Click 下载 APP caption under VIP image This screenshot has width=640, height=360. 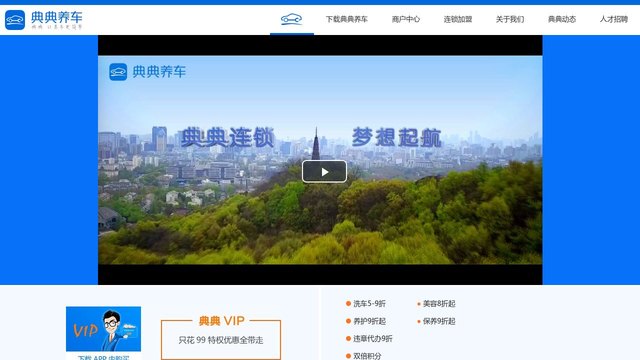103,358
